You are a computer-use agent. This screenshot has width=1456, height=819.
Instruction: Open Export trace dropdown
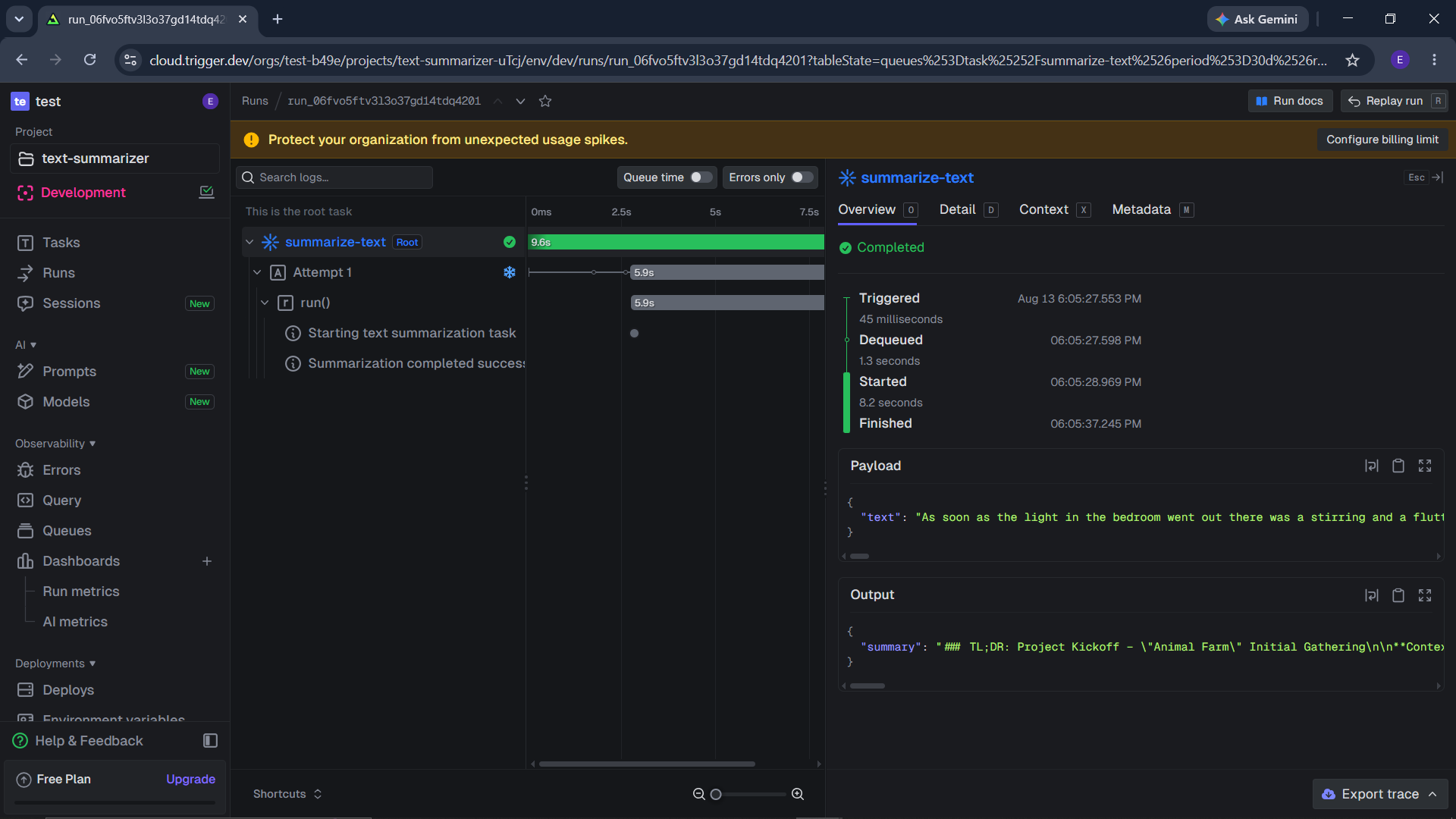tap(1380, 794)
